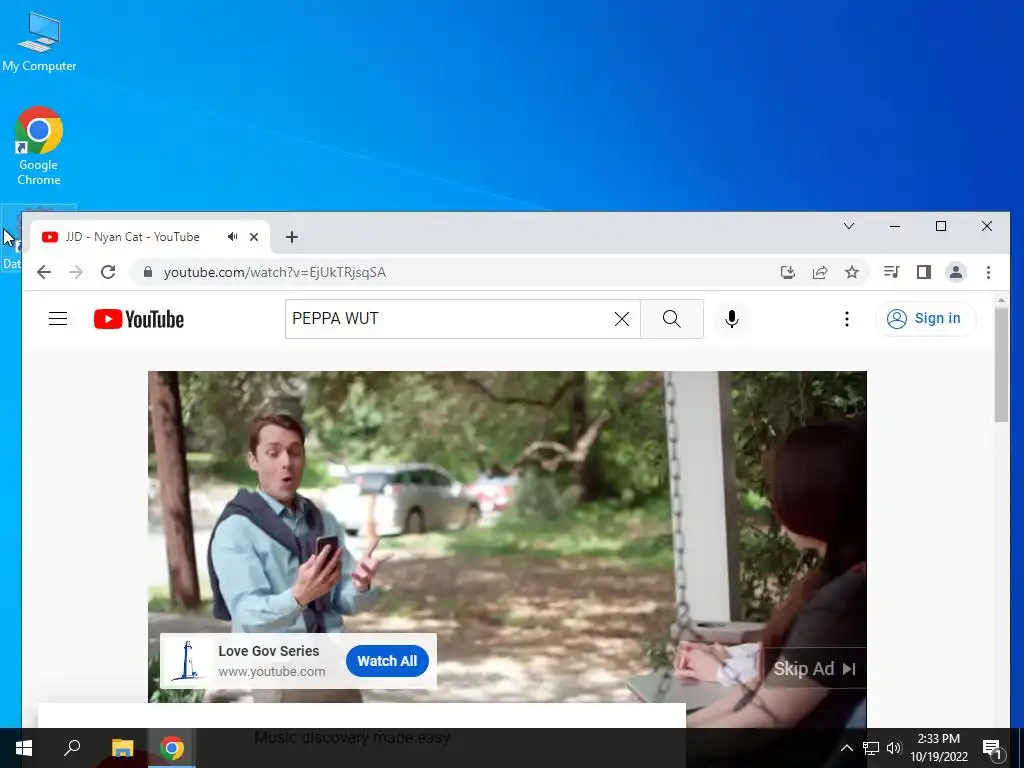Open the Windows Start menu

[x=24, y=748]
